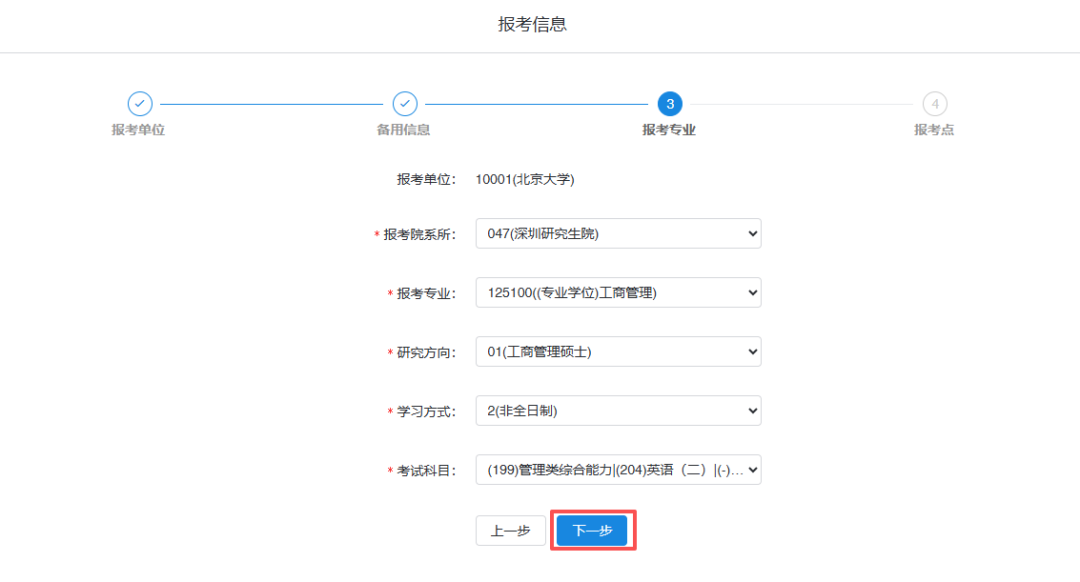Click the 考试科目 field label
Image resolution: width=1080 pixels, height=582 pixels.
426,471
